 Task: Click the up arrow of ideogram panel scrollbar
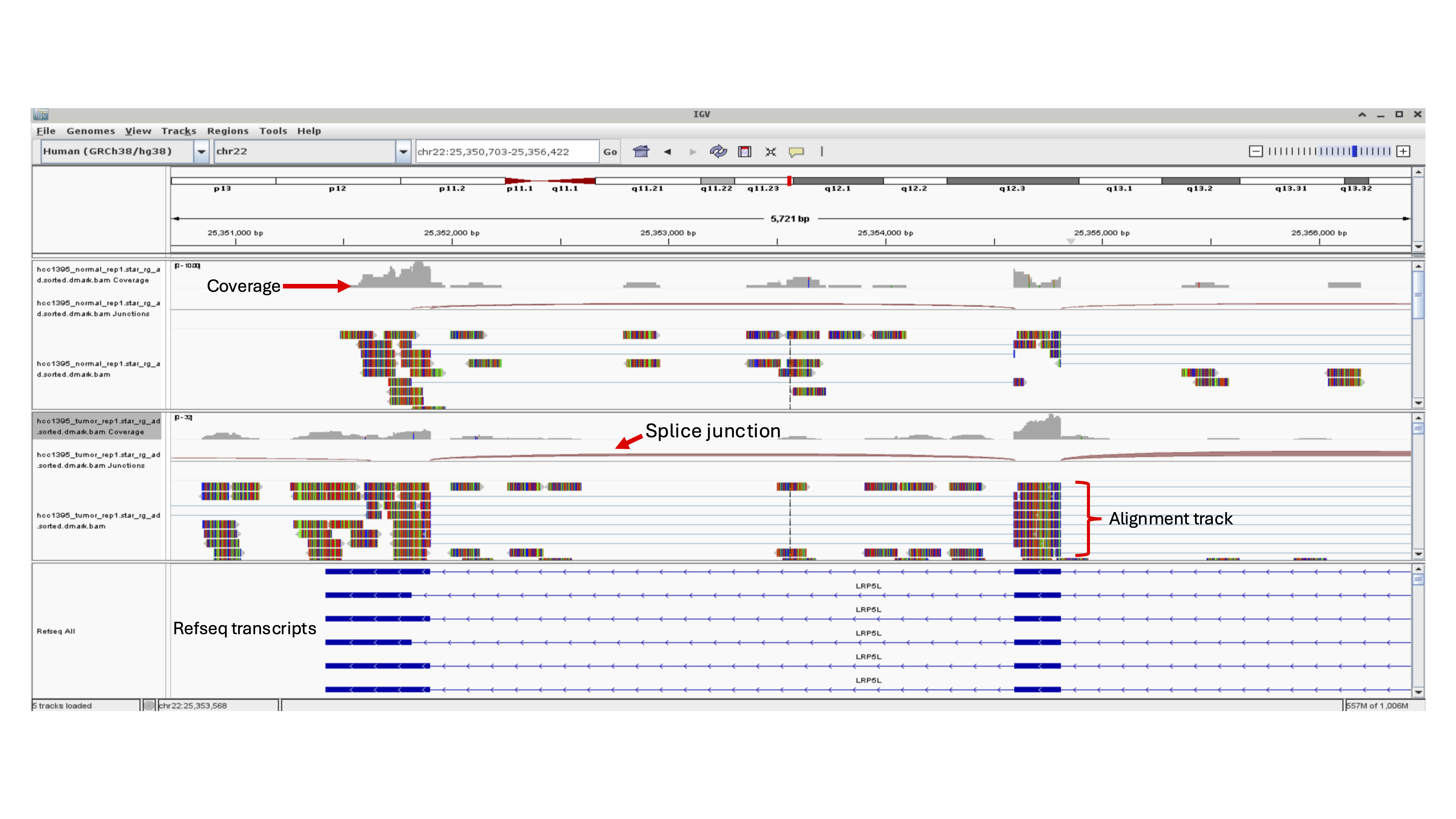coord(1418,172)
